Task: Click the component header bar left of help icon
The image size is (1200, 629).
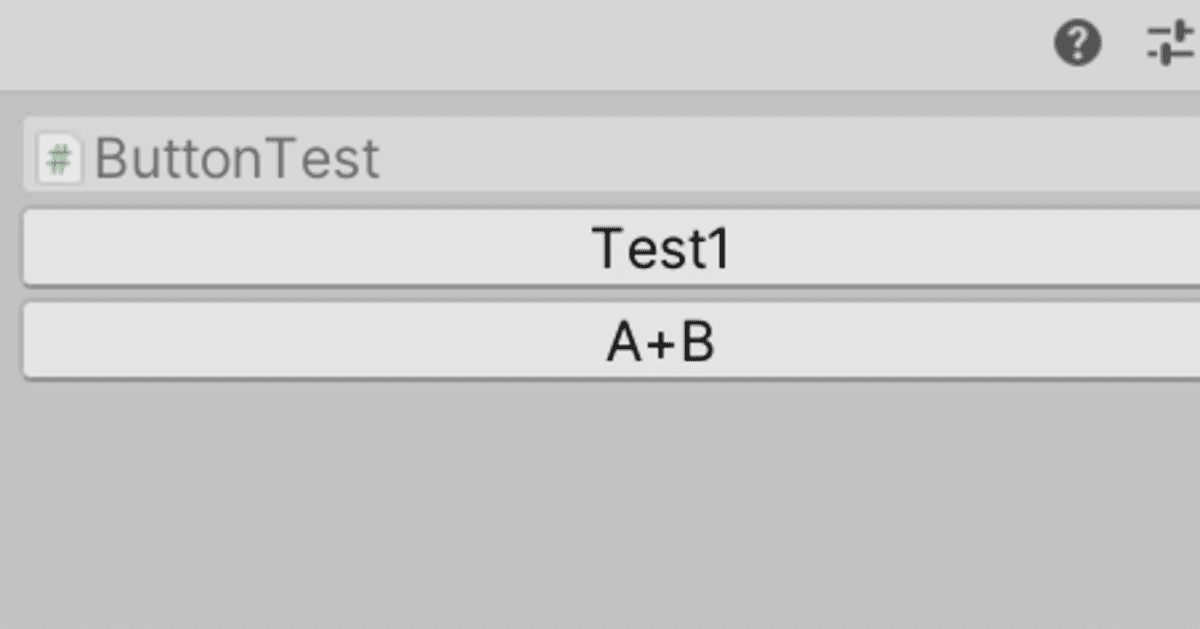Action: 520,44
